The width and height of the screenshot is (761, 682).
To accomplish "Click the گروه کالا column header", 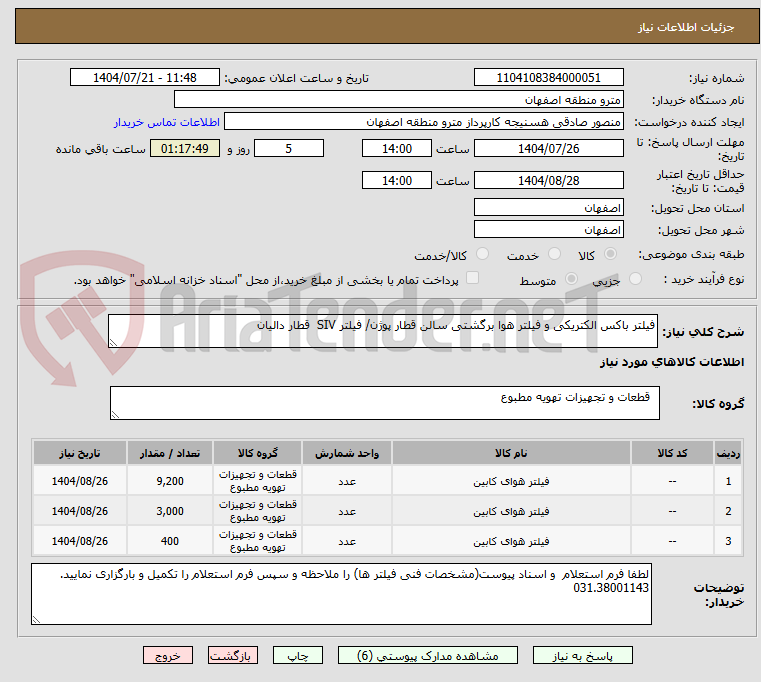I will point(257,453).
